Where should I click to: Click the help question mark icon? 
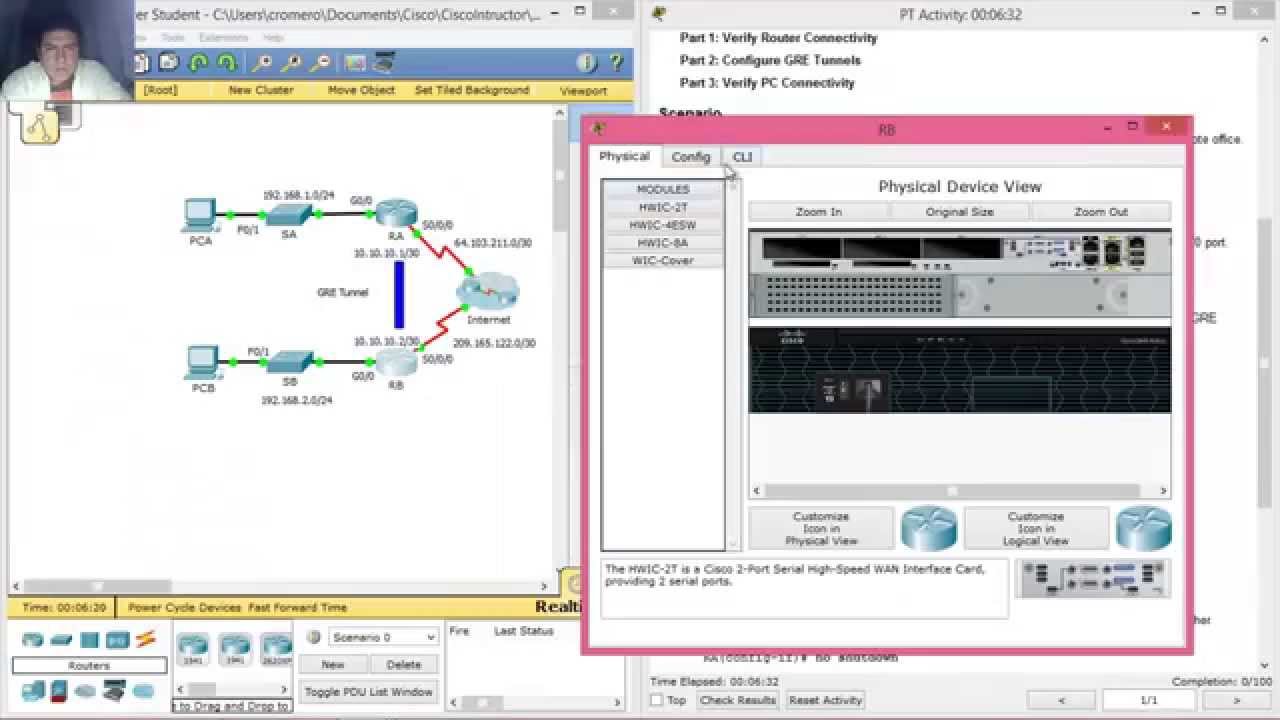[x=616, y=63]
